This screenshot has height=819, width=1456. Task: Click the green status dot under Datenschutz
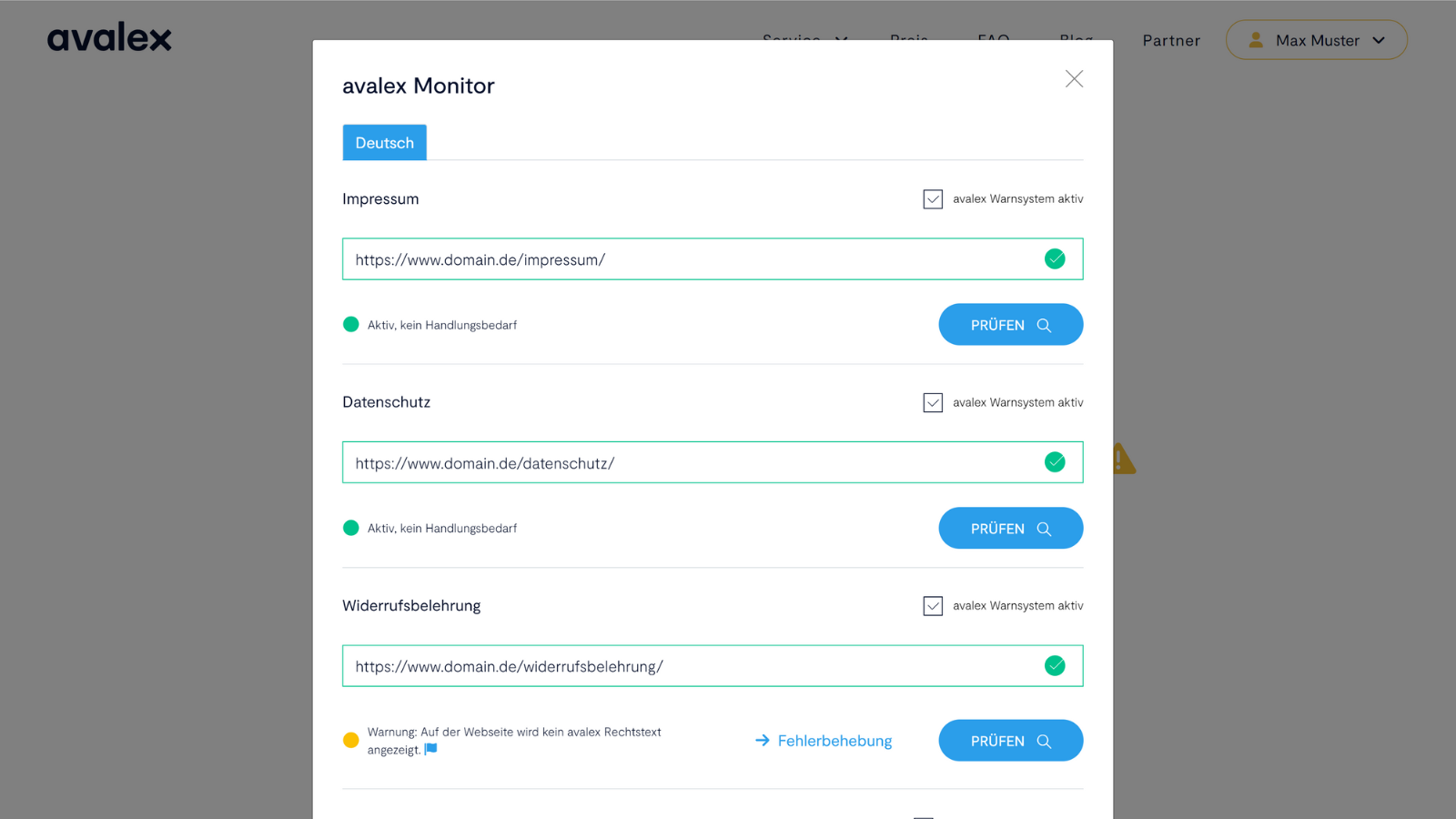click(x=350, y=528)
